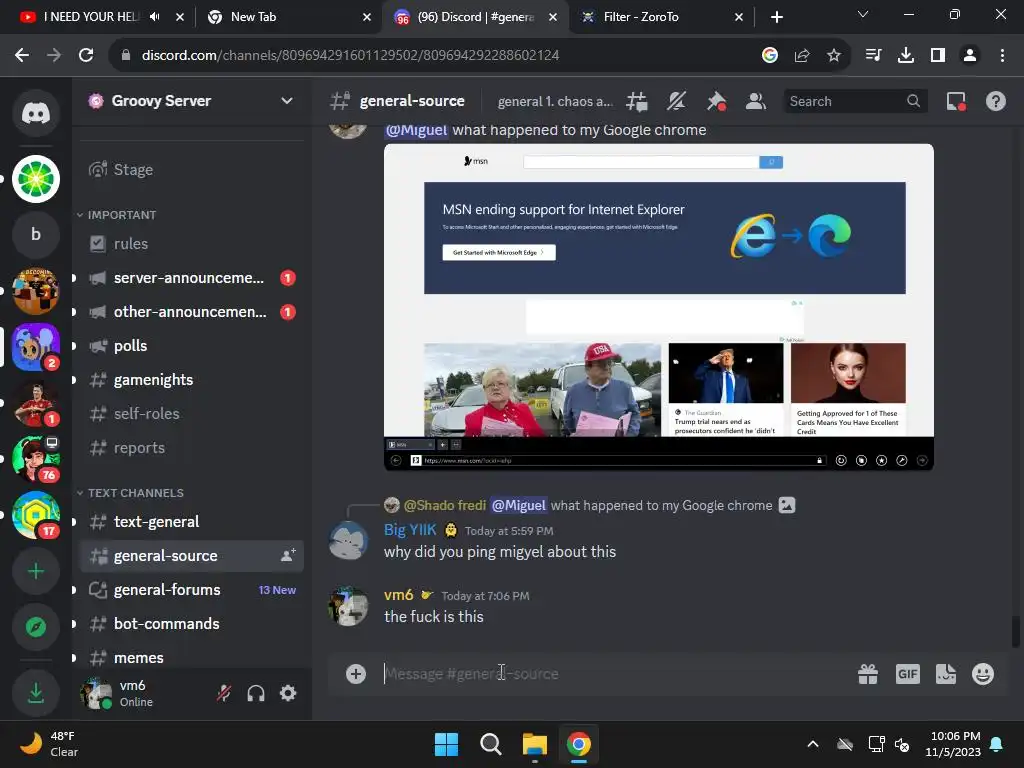Open Windows Start menu
This screenshot has height=768, width=1024.
(446, 744)
